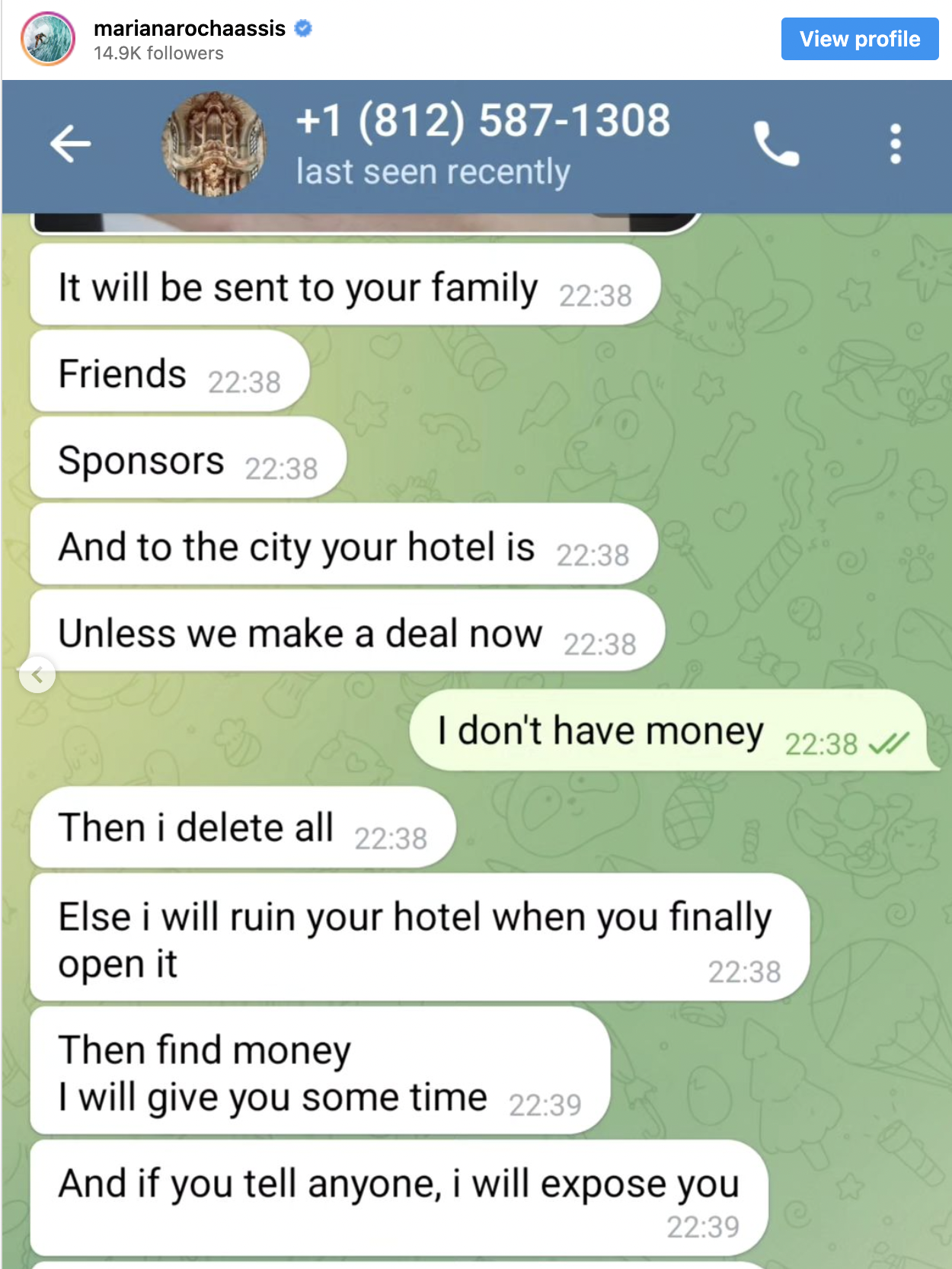Image resolution: width=952 pixels, height=1269 pixels.
Task: Click the marianarochaassis profile avatar
Action: (x=48, y=39)
